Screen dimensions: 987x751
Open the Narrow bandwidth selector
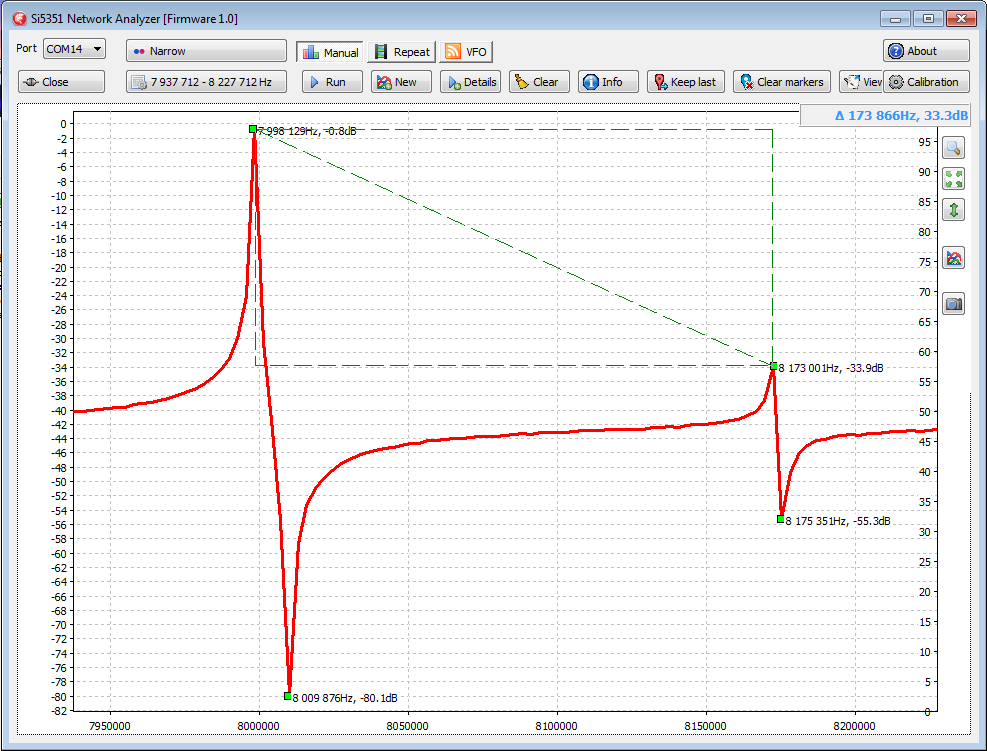point(206,51)
